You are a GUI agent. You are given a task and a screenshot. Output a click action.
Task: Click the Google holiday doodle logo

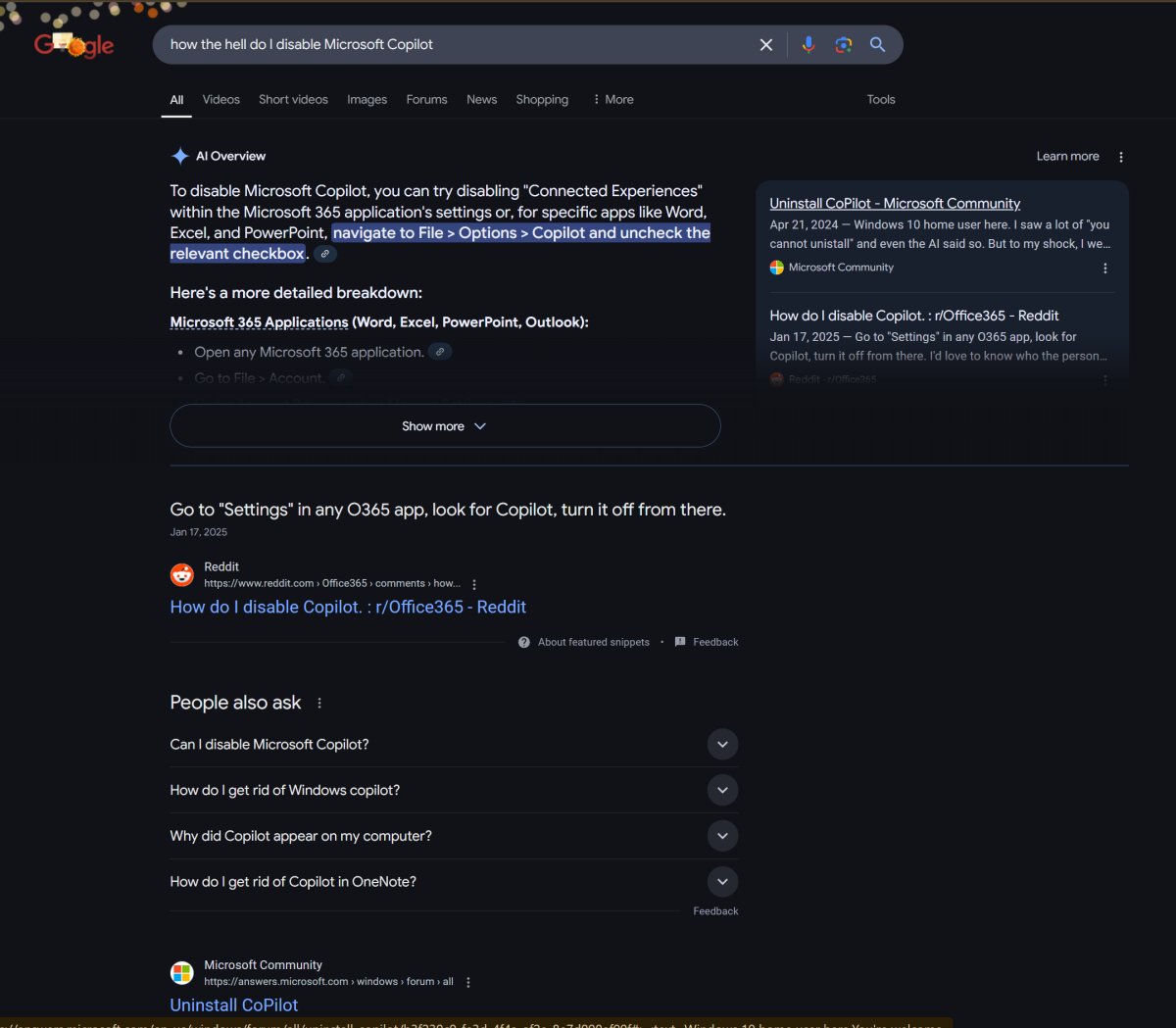coord(74,44)
